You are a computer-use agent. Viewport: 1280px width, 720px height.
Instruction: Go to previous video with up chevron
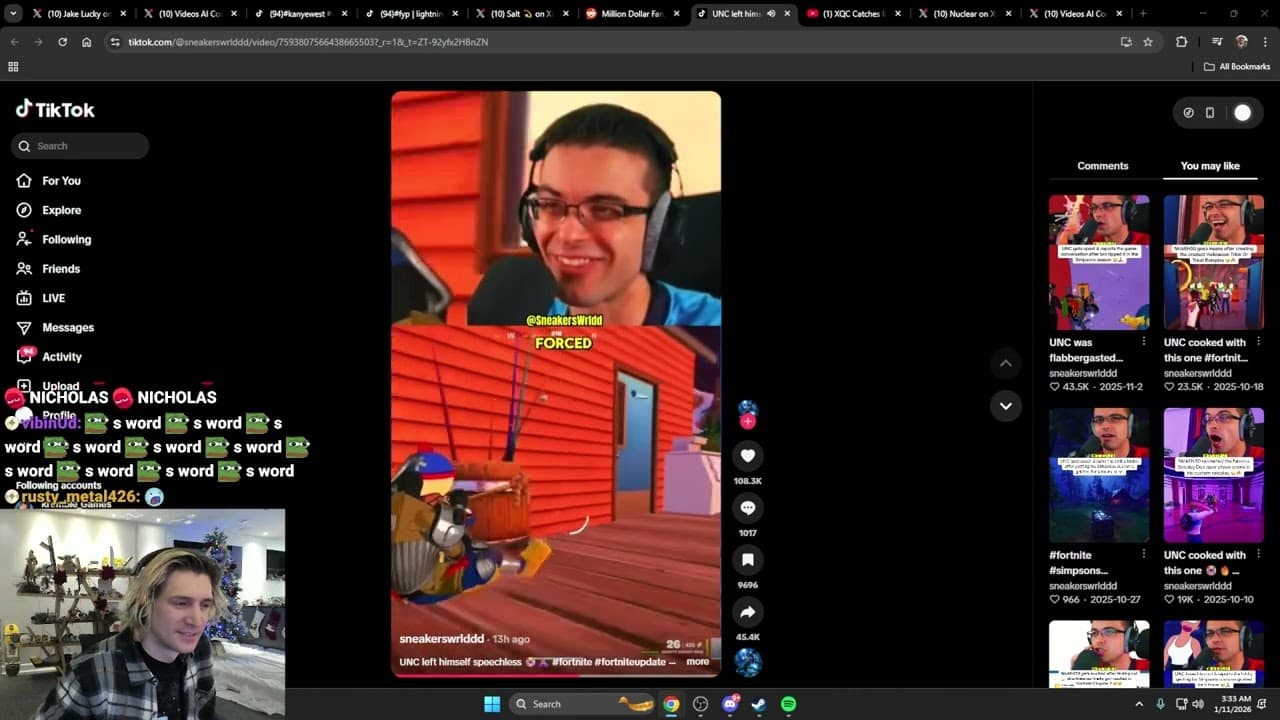click(1005, 364)
